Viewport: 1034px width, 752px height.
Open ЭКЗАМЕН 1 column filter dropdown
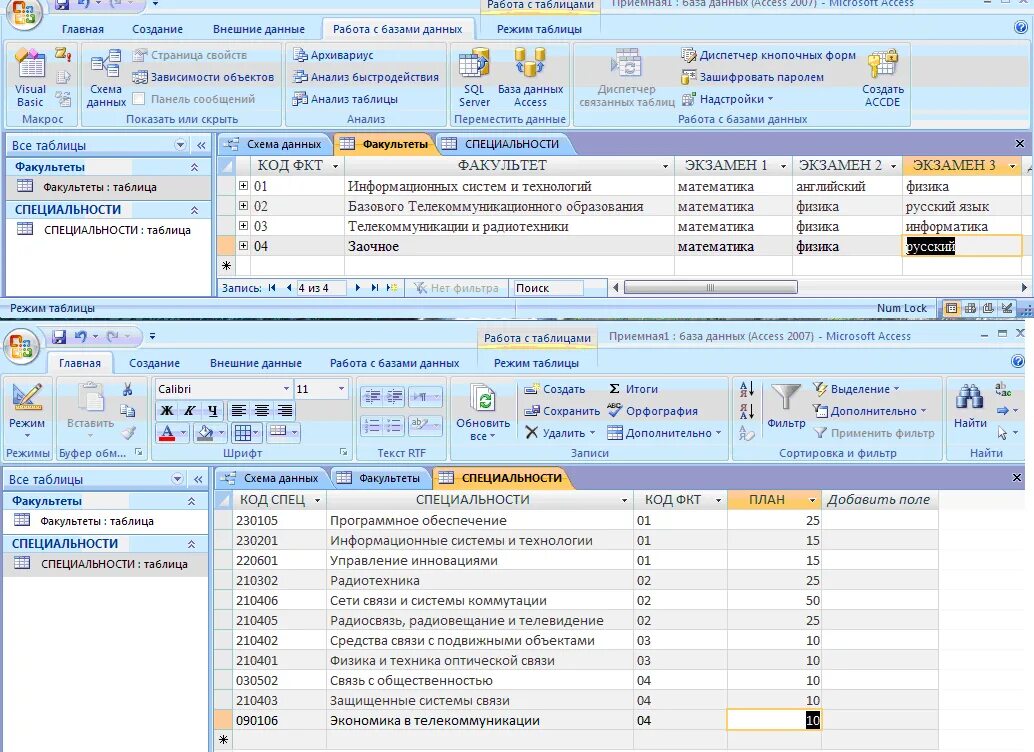point(783,166)
